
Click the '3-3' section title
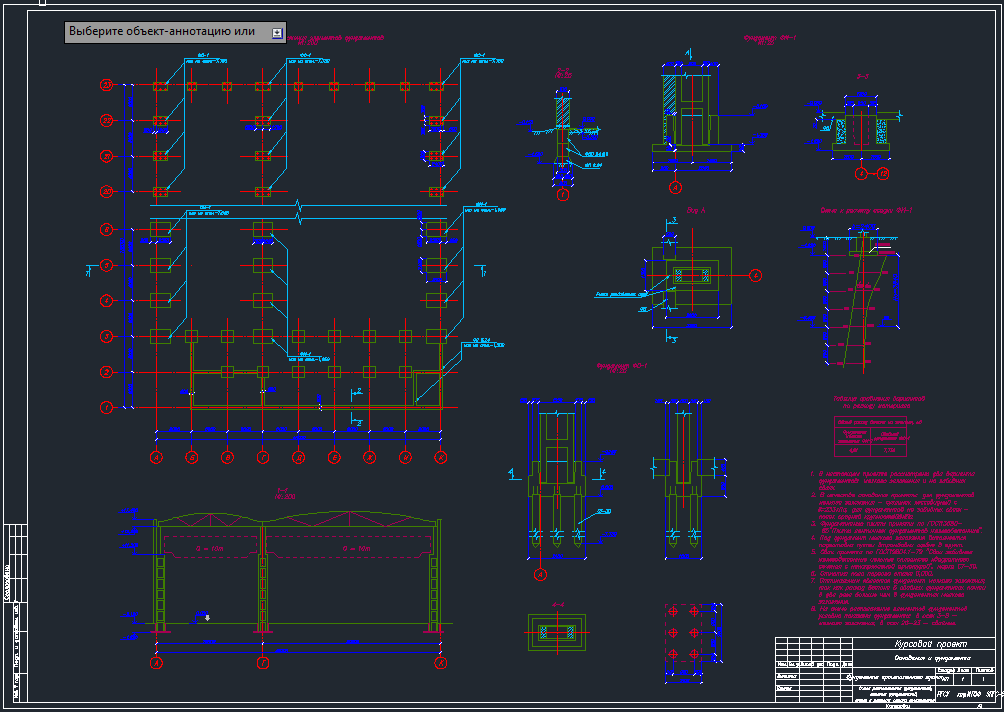(862, 77)
